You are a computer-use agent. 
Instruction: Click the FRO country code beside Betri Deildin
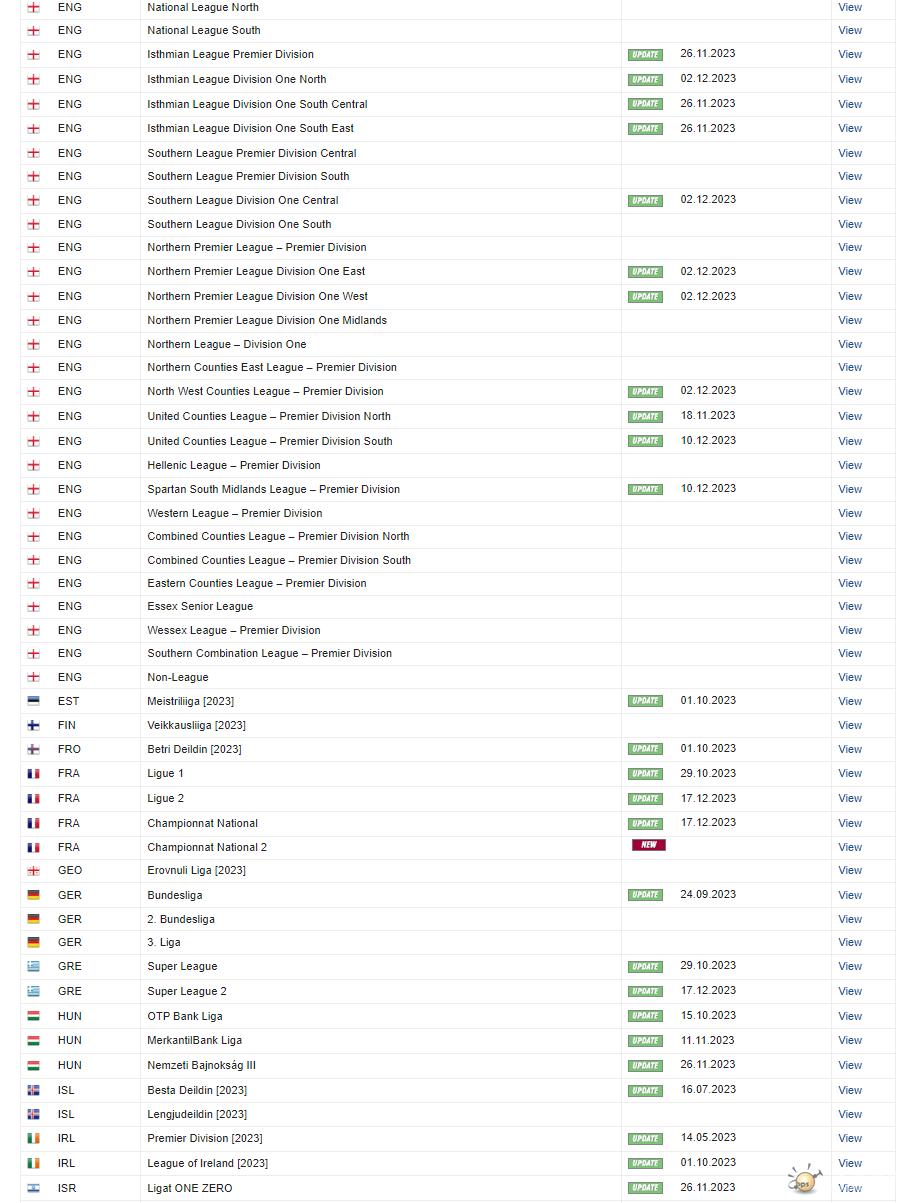69,749
